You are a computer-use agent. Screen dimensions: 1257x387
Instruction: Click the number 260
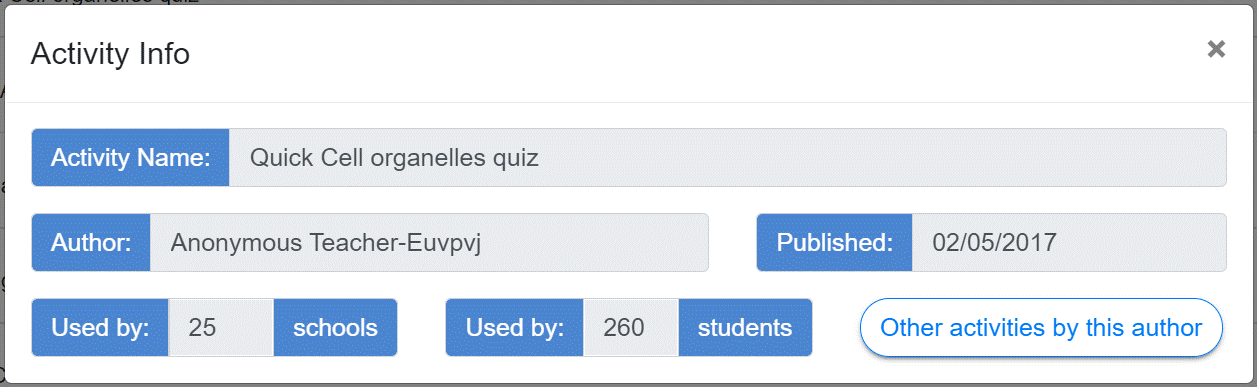624,327
